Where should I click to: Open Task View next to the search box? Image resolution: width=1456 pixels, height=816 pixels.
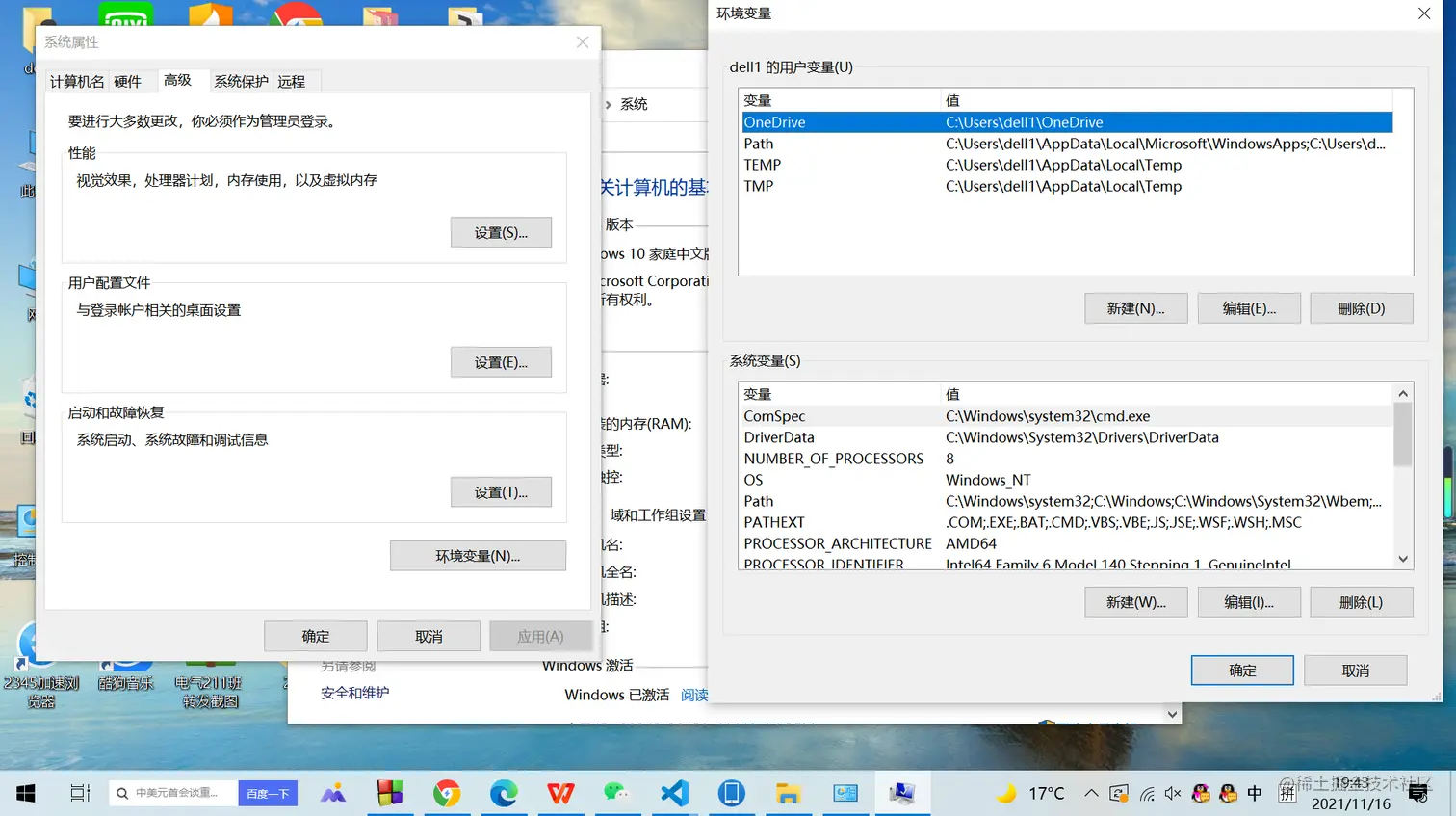coord(79,793)
